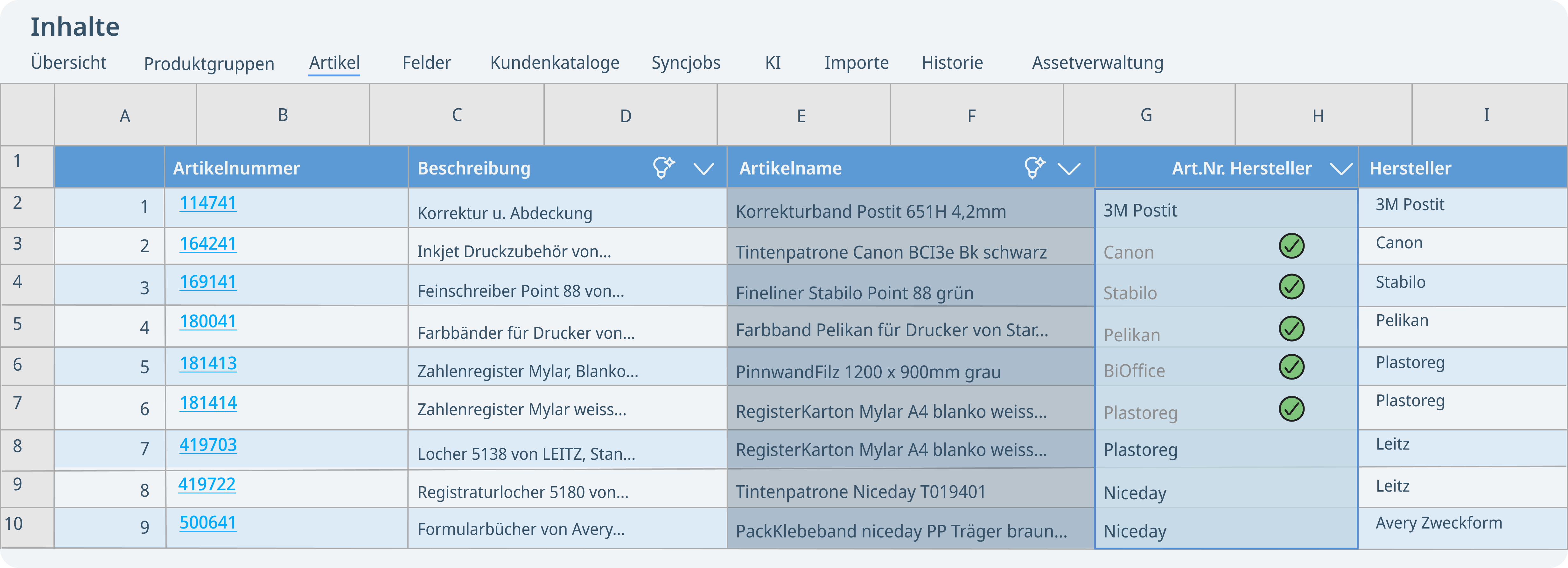Click cell 'Korrekturband Postit 651H 4,2mm'
Viewport: 1568px width, 568px height.
(911, 208)
